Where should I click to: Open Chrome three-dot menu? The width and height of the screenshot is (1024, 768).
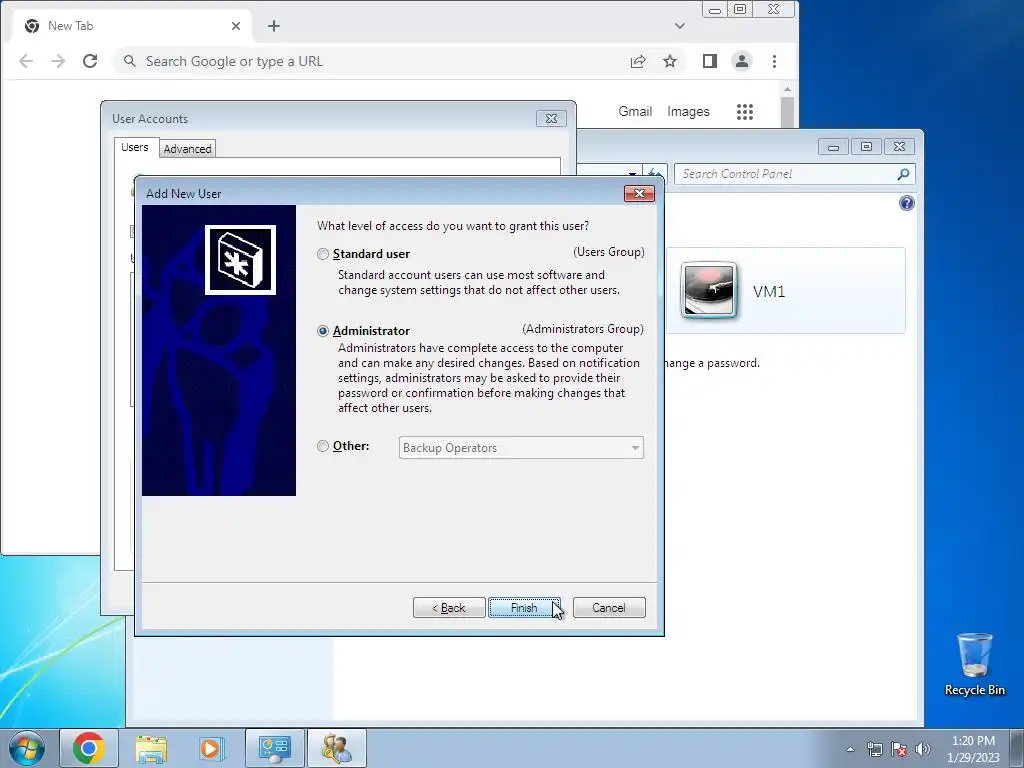pyautogui.click(x=775, y=61)
